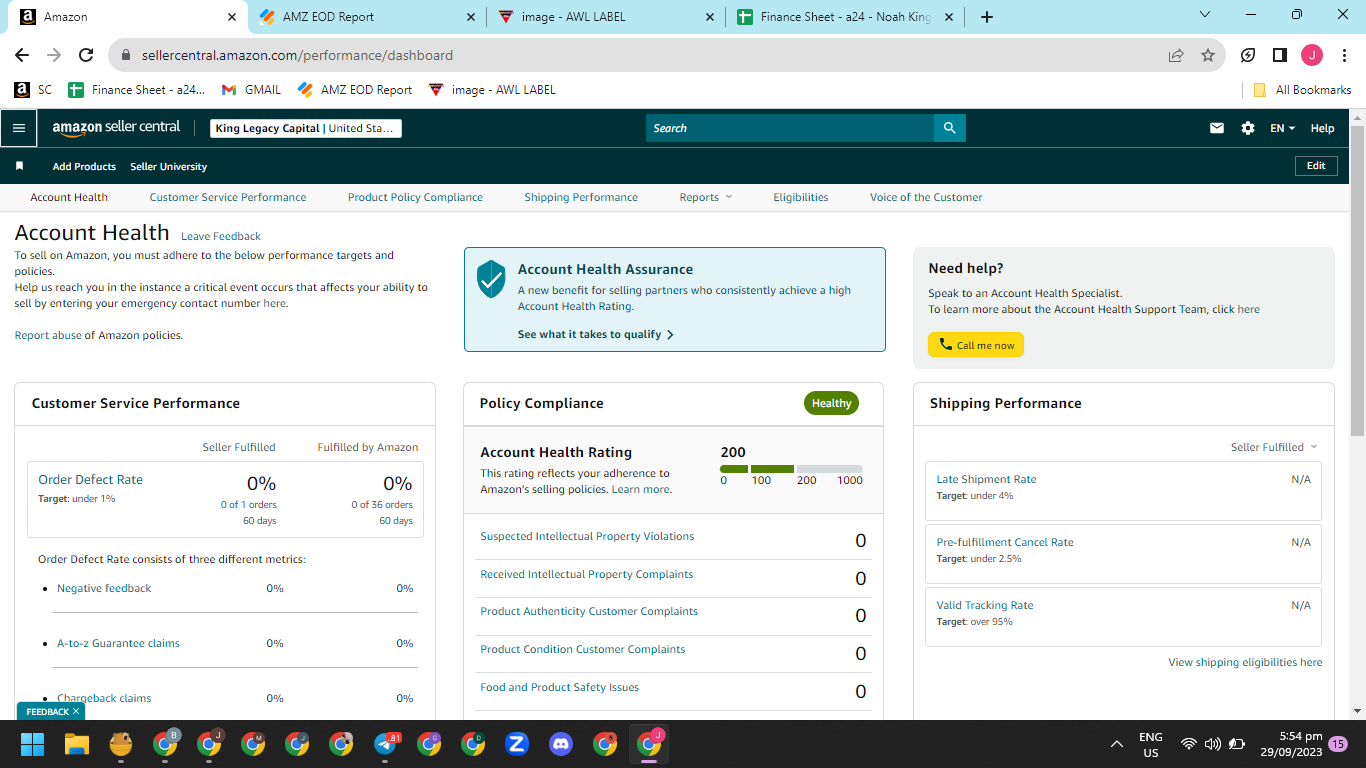Screen dimensions: 1366x768
Task: Click the Wi-Fi icon in the system tray
Action: click(x=1189, y=744)
